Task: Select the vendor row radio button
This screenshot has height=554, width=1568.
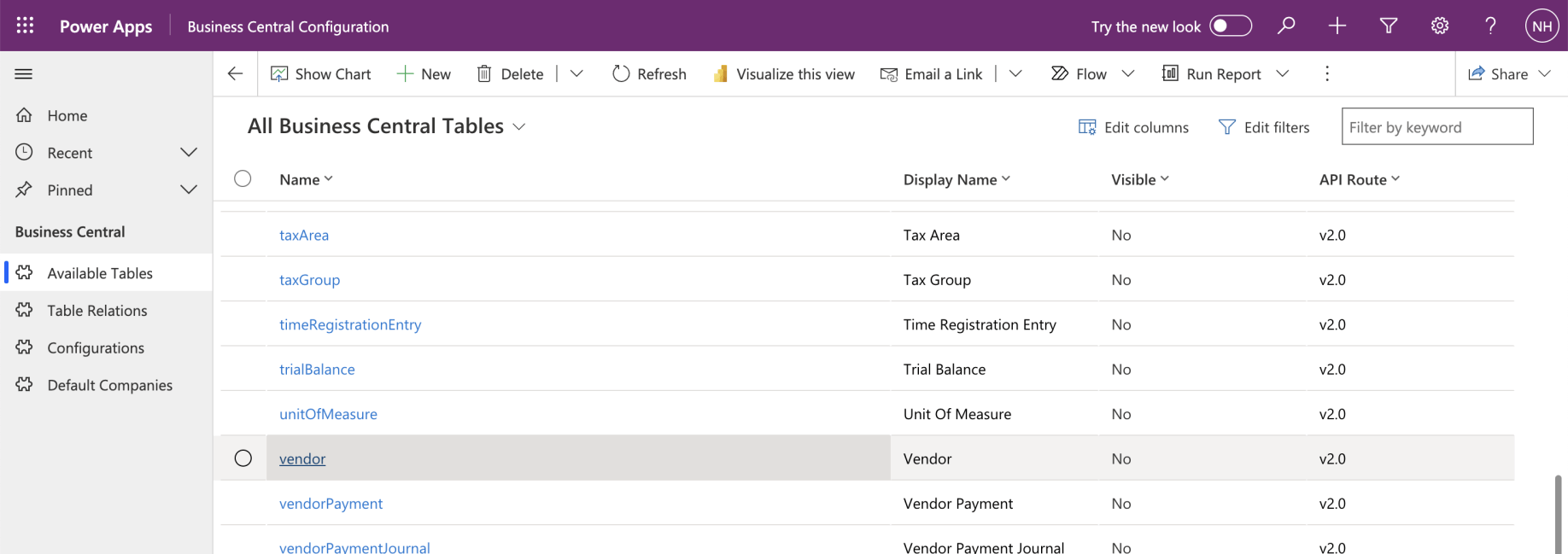Action: [243, 458]
